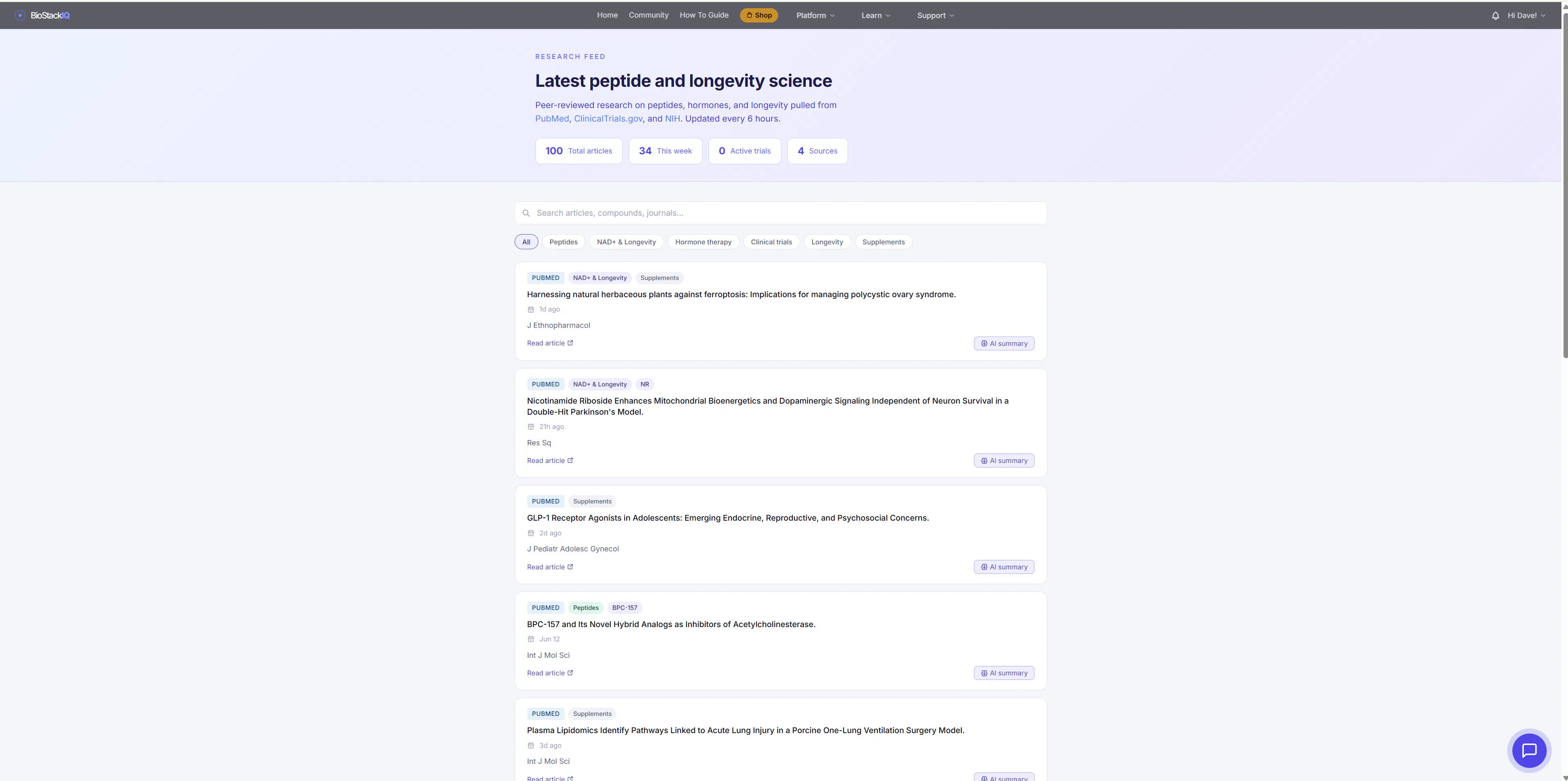Open the Shop button

click(x=758, y=16)
